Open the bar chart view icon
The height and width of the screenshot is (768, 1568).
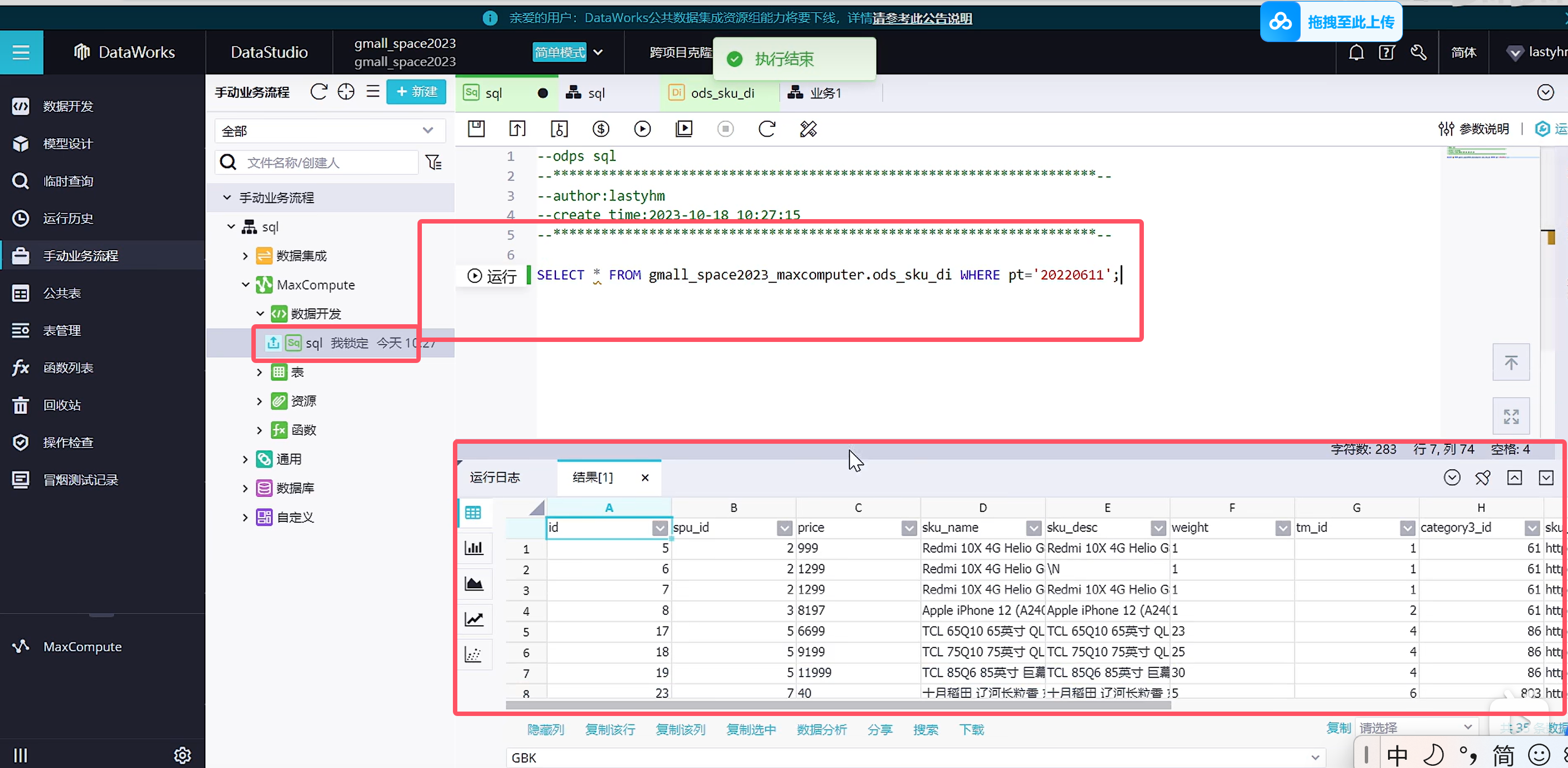(x=473, y=548)
